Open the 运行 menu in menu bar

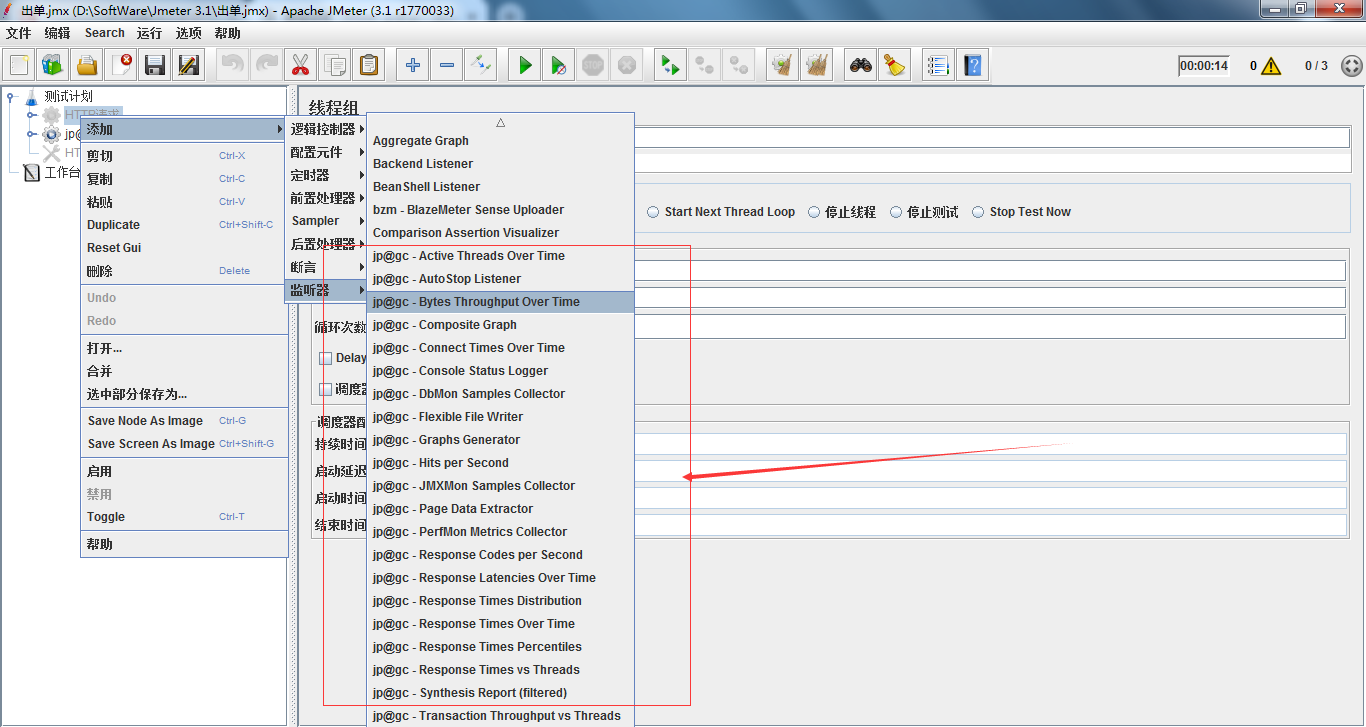point(149,33)
